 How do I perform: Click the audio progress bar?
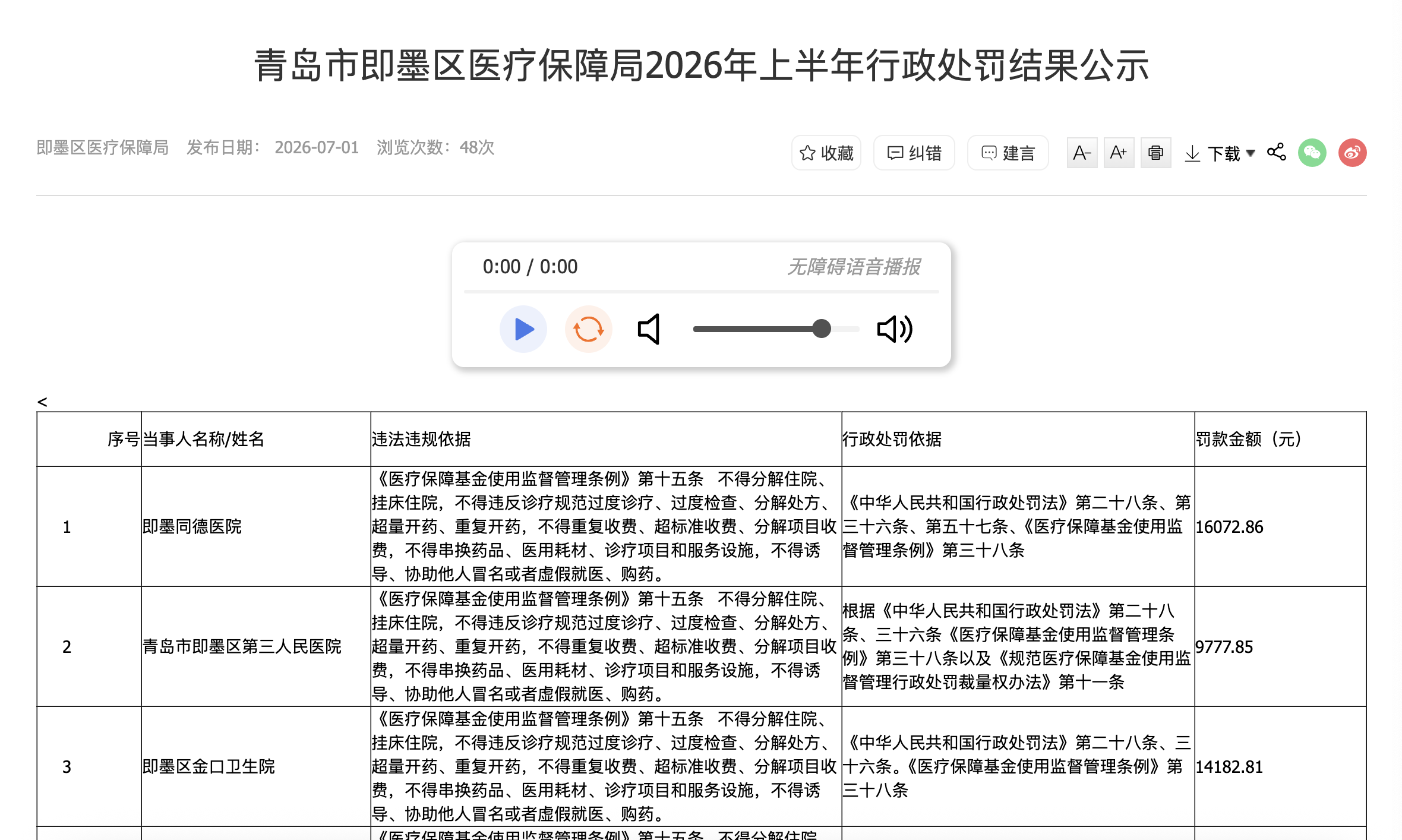coord(701,292)
